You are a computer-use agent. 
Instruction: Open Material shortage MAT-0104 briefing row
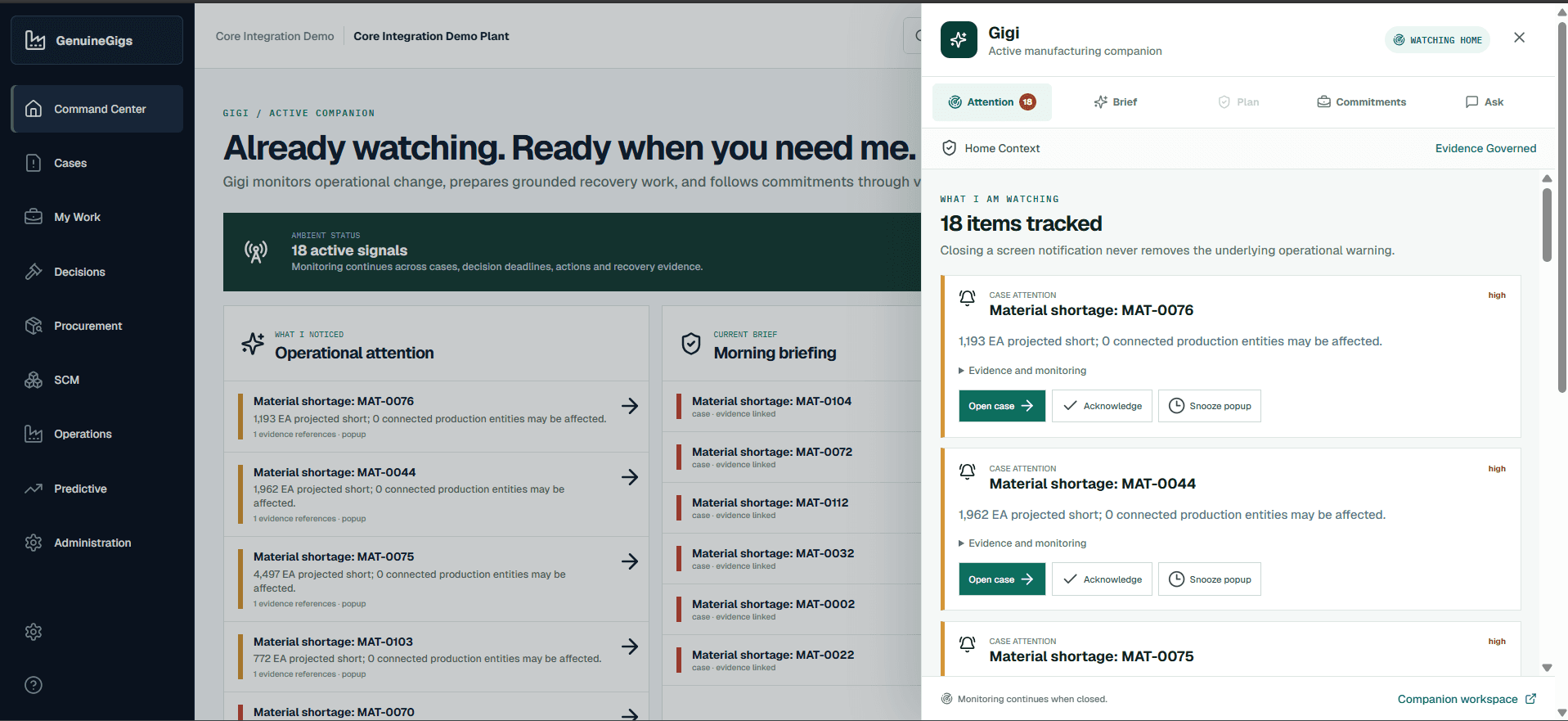pyautogui.click(x=792, y=407)
